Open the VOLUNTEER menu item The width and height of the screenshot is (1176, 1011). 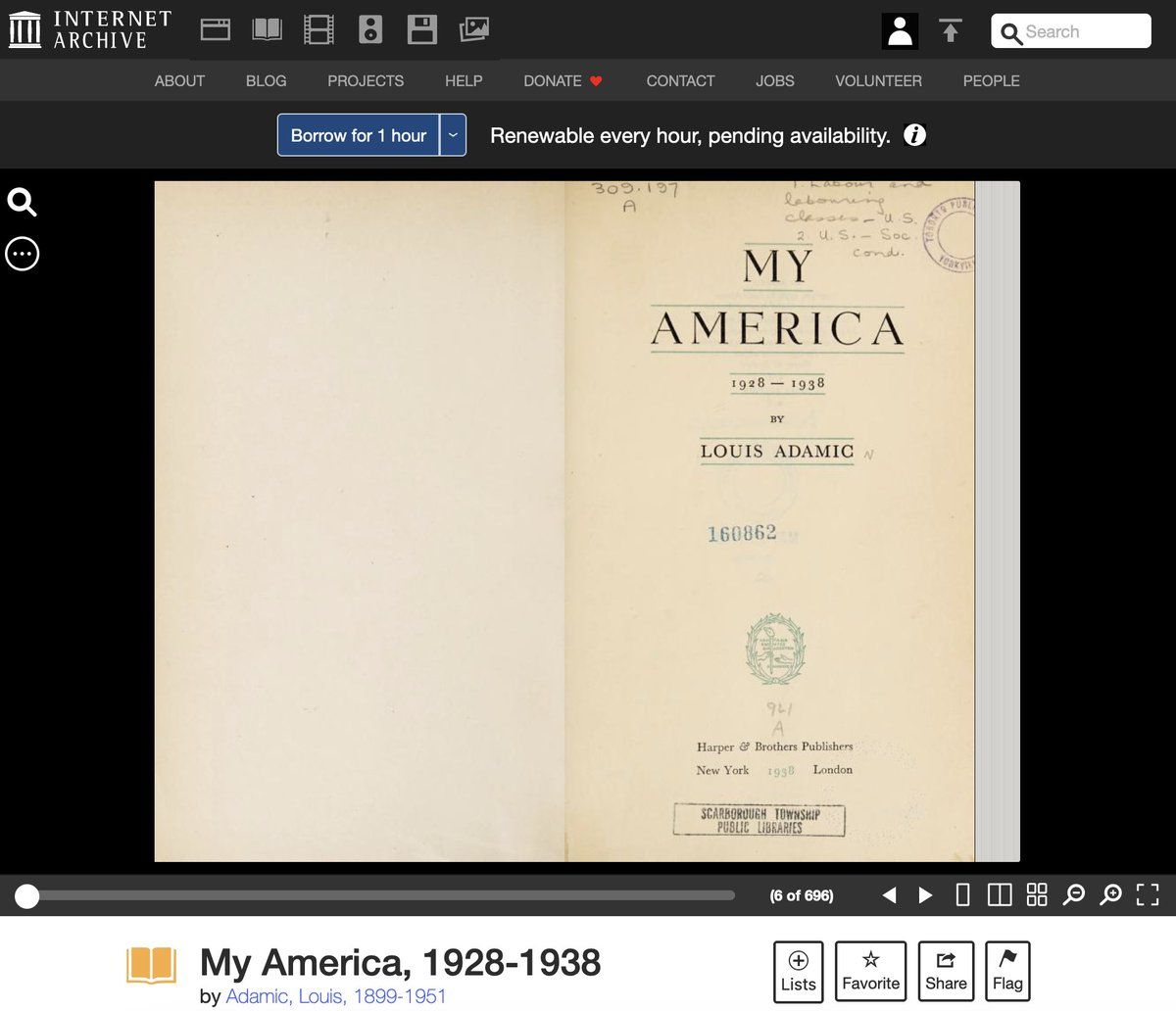pyautogui.click(x=878, y=81)
